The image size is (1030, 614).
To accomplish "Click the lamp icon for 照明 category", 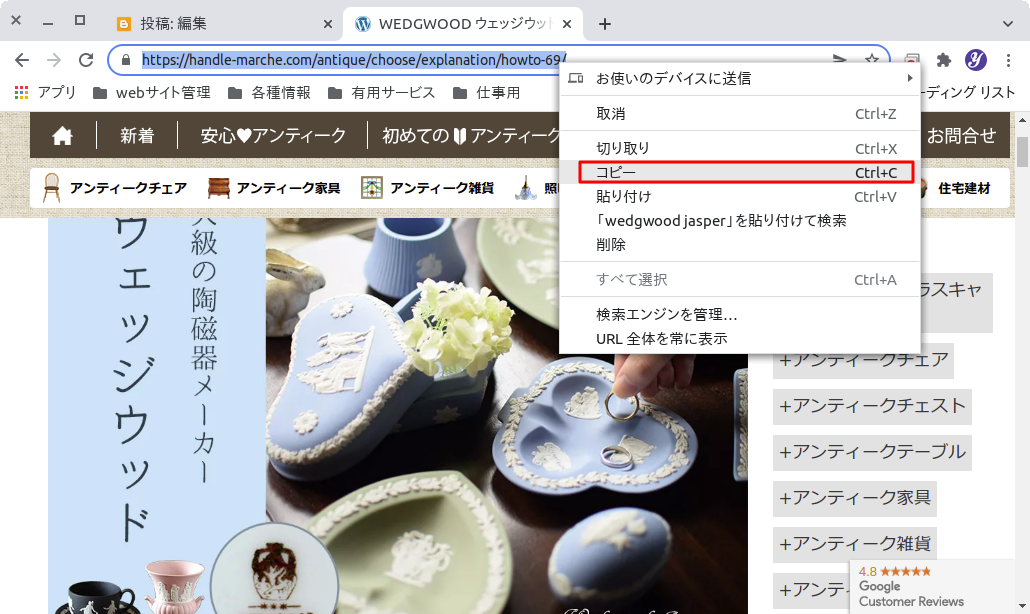I will tap(525, 188).
